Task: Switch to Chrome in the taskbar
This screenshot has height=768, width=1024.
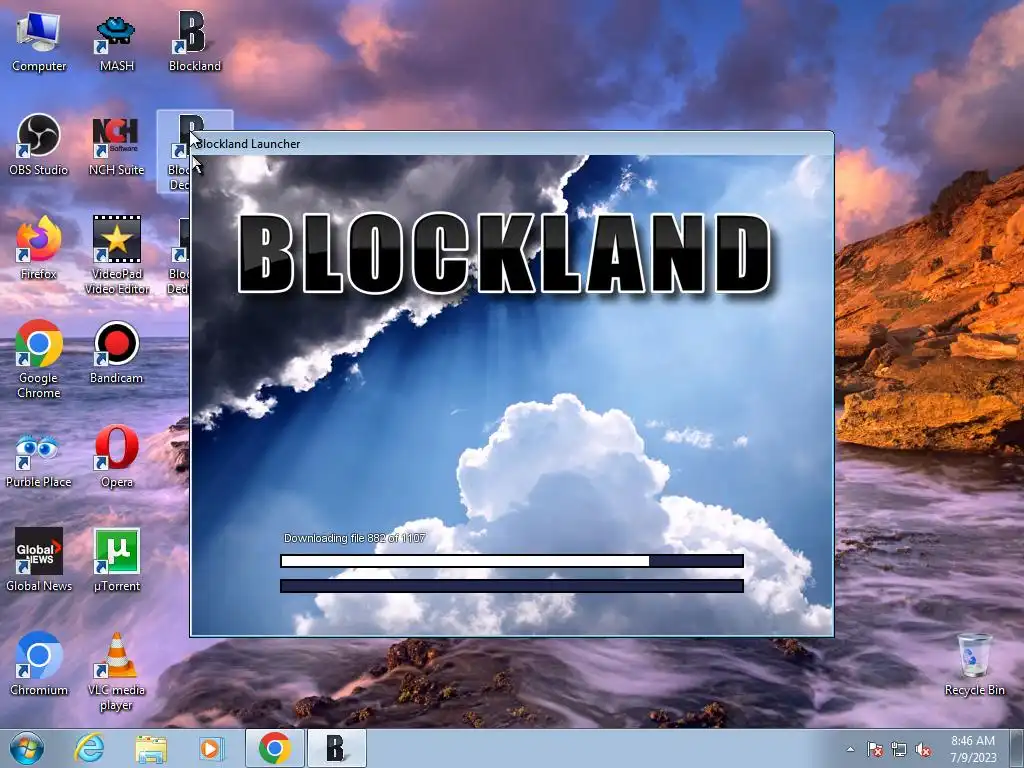Action: click(x=274, y=748)
